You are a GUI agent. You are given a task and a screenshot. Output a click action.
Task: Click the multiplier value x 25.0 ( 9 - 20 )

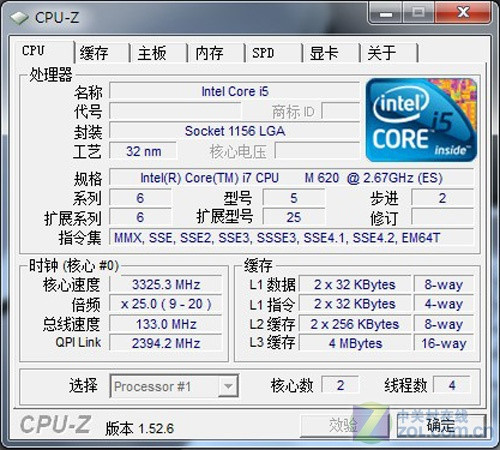pyautogui.click(x=166, y=304)
